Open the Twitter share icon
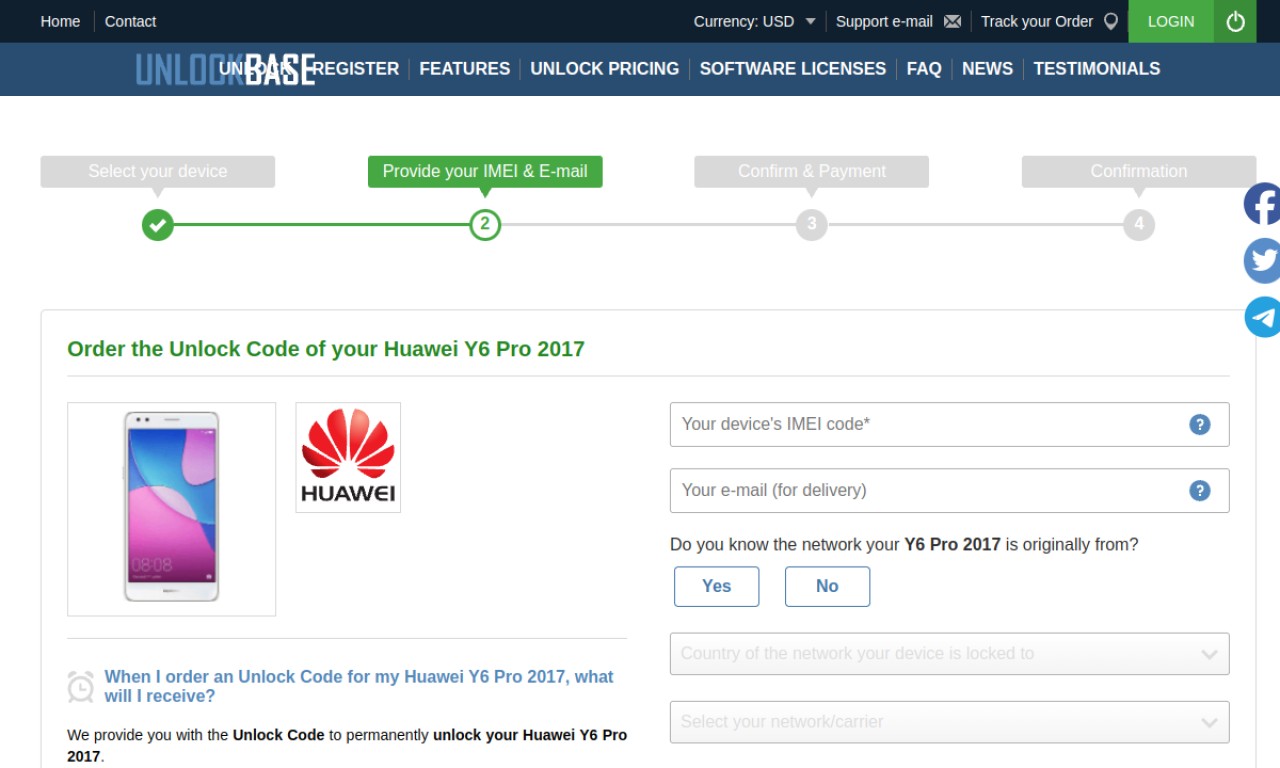The width and height of the screenshot is (1280, 768). coord(1262,261)
